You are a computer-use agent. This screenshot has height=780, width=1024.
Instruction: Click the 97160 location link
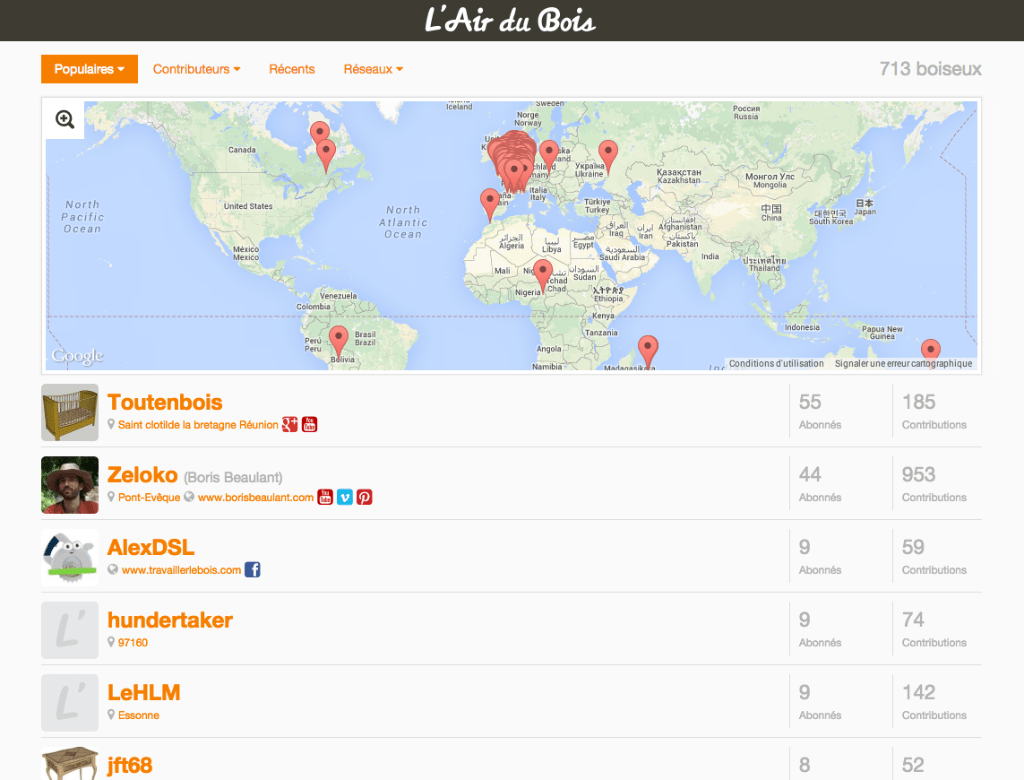tap(133, 642)
